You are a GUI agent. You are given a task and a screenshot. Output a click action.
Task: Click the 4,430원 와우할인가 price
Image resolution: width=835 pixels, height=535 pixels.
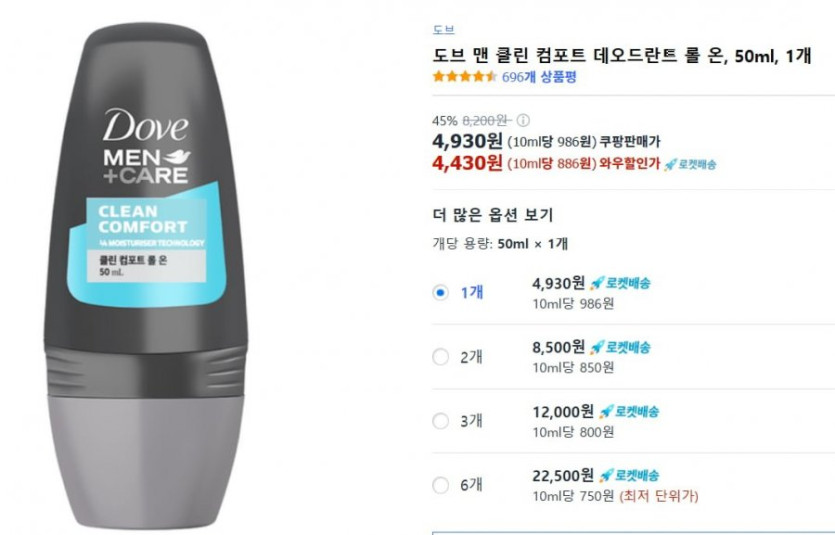[x=467, y=163]
